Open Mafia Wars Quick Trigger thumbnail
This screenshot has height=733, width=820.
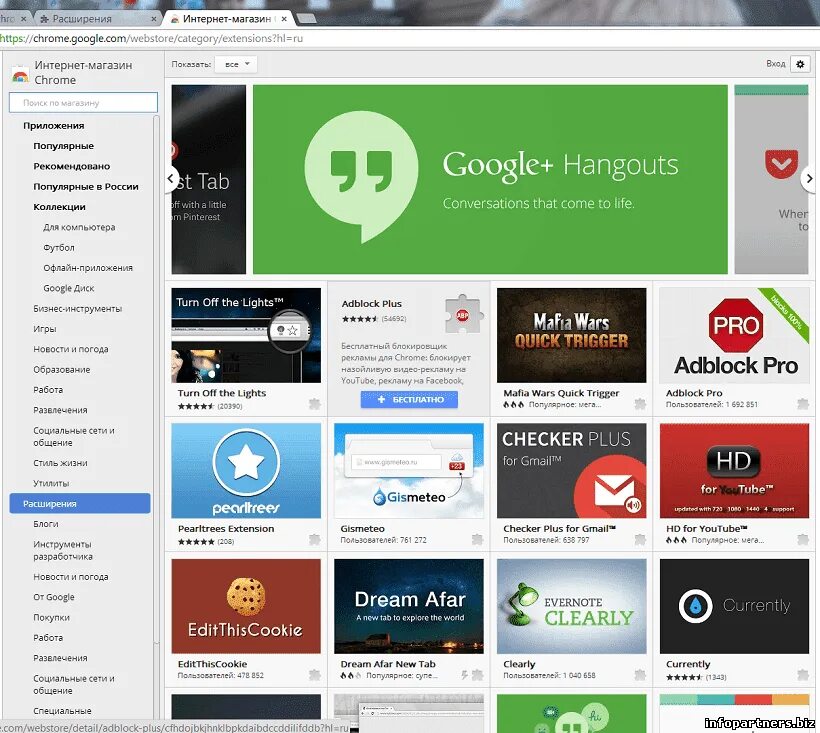pyautogui.click(x=572, y=335)
